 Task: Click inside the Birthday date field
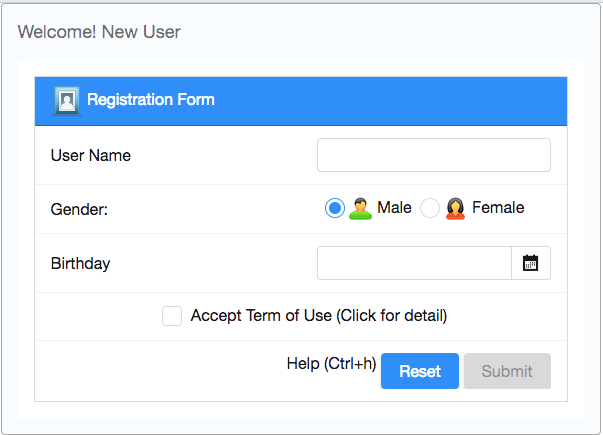click(x=414, y=263)
